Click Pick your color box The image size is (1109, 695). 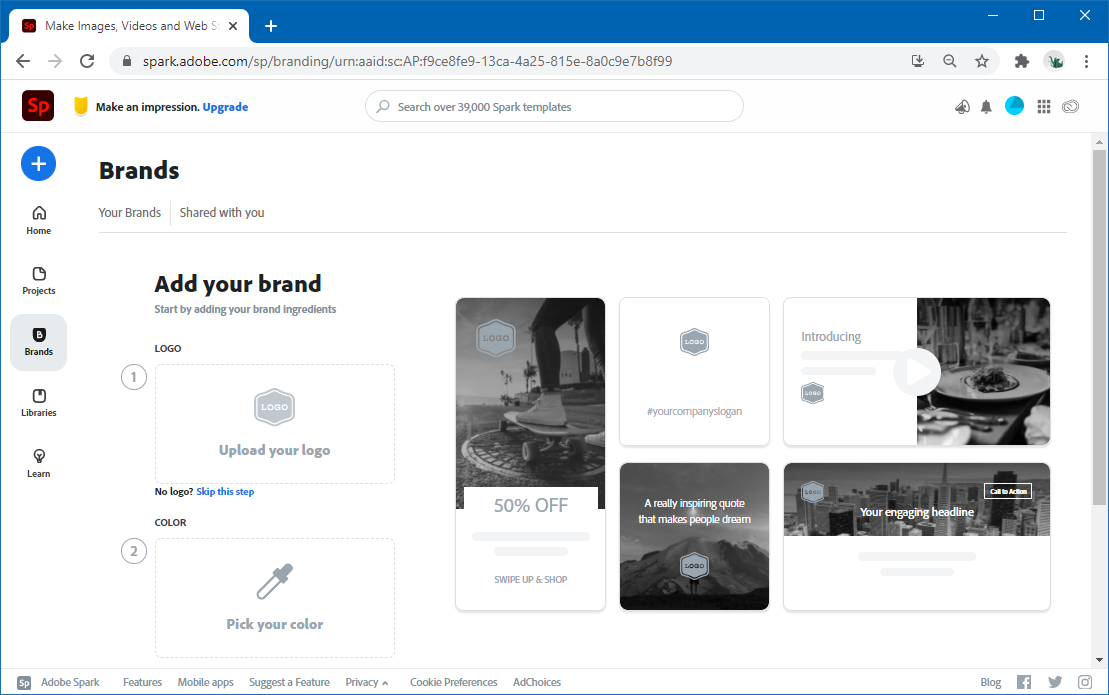tap(275, 597)
